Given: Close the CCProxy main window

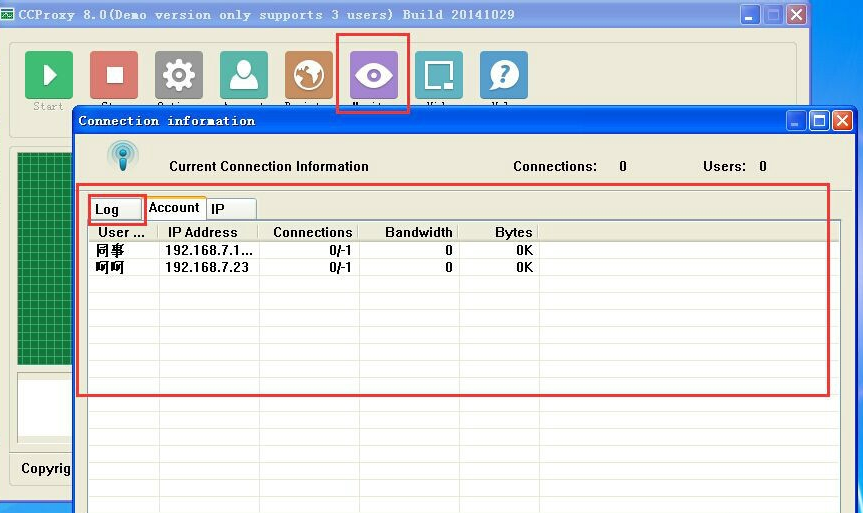Looking at the screenshot, I should [x=796, y=14].
